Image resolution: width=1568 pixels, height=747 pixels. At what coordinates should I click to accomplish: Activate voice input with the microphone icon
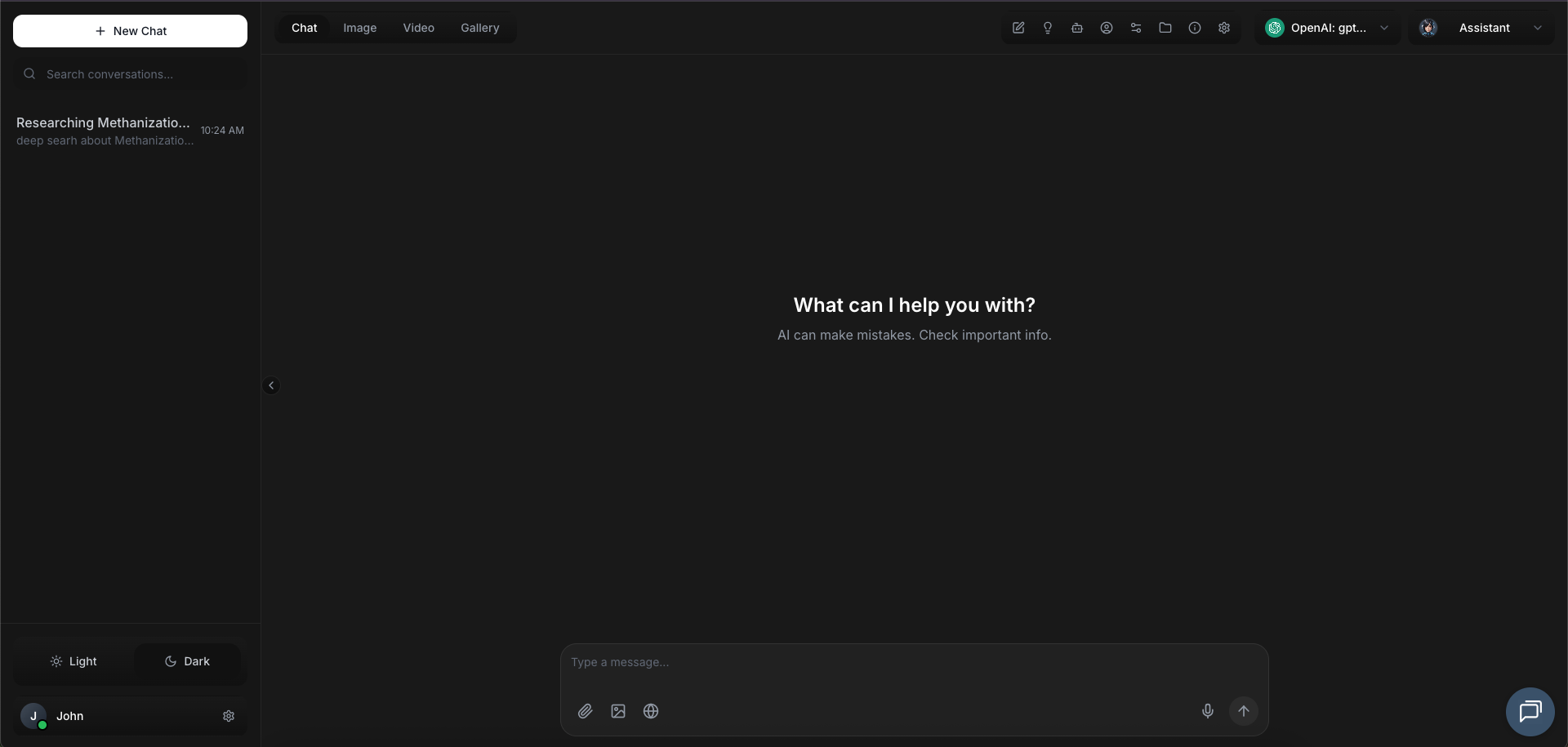coord(1208,711)
